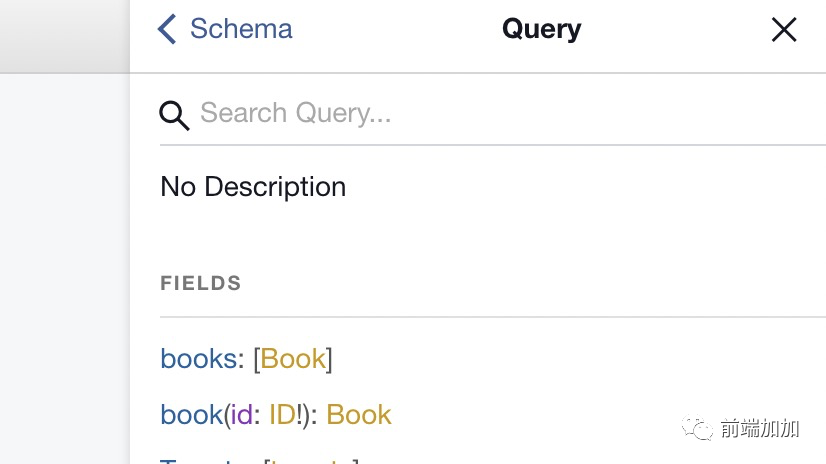Click the WeChat logo watermark icon
Screen dimensions: 826x464
click(x=698, y=428)
